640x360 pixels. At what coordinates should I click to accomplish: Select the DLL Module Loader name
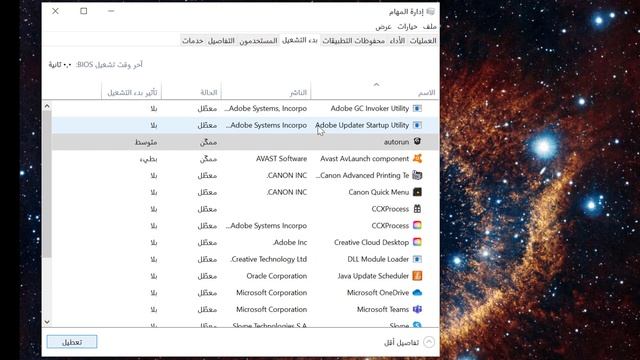coord(378,259)
